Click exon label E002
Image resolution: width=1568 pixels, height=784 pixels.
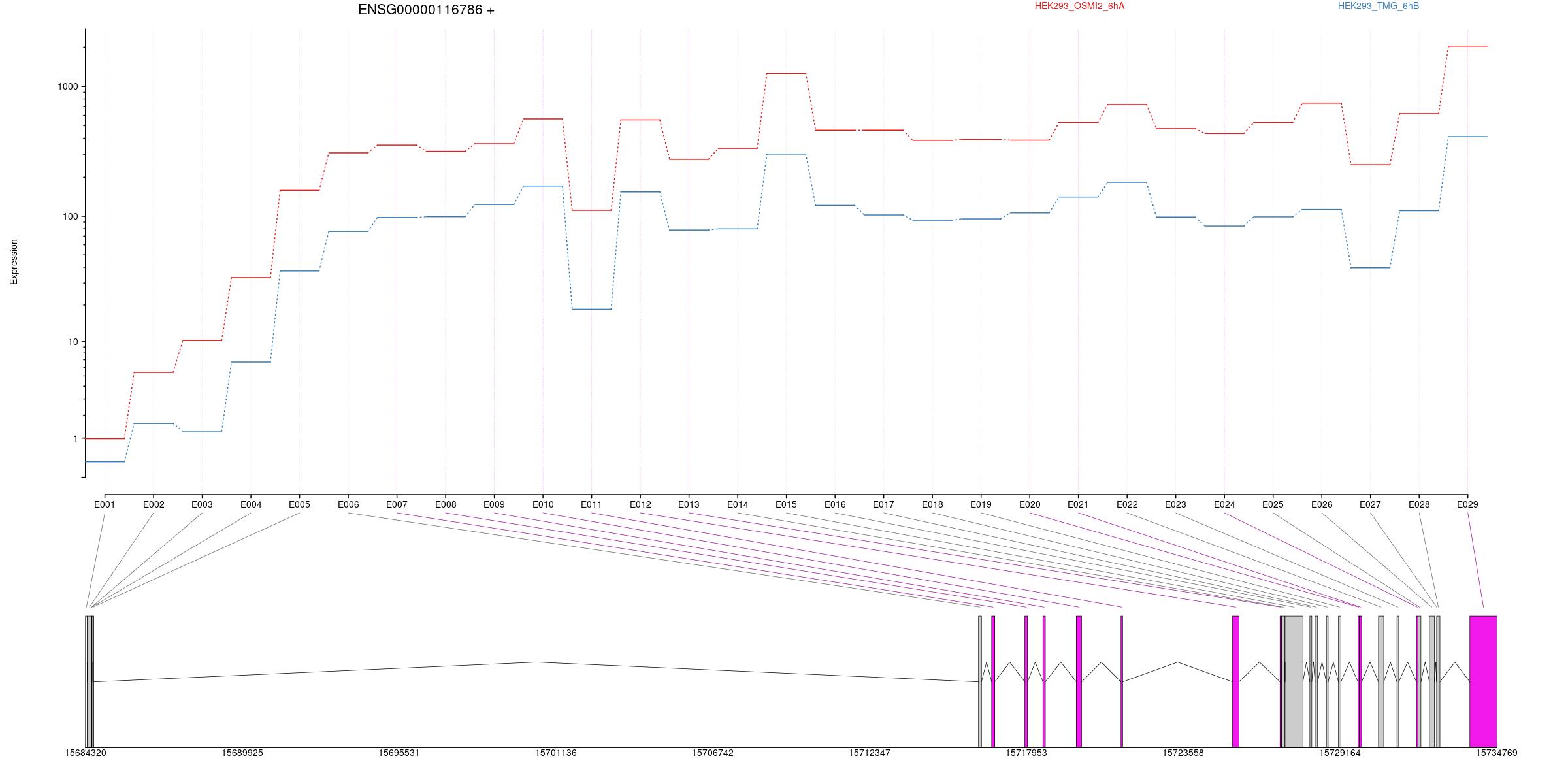click(154, 504)
